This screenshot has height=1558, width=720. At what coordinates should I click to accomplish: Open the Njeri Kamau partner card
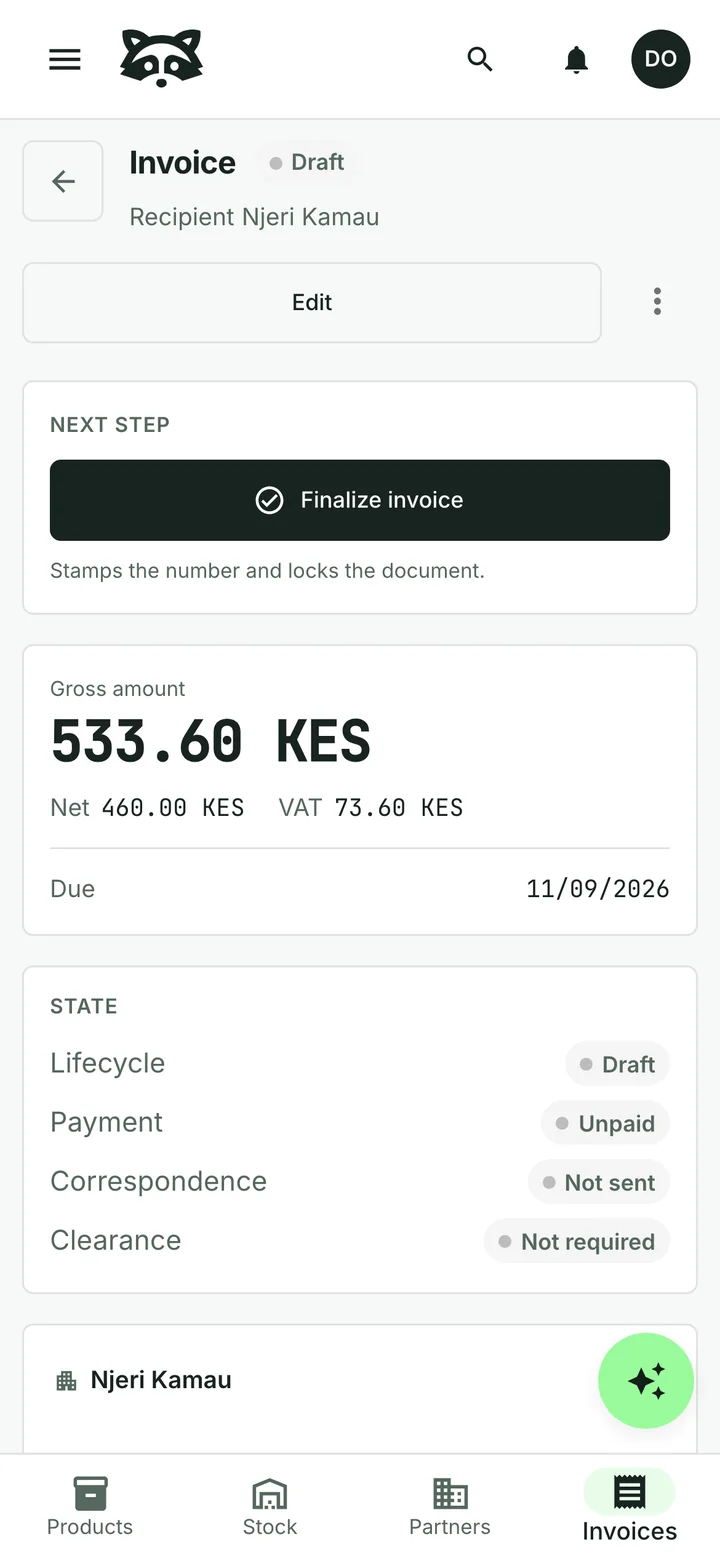[x=360, y=1388]
